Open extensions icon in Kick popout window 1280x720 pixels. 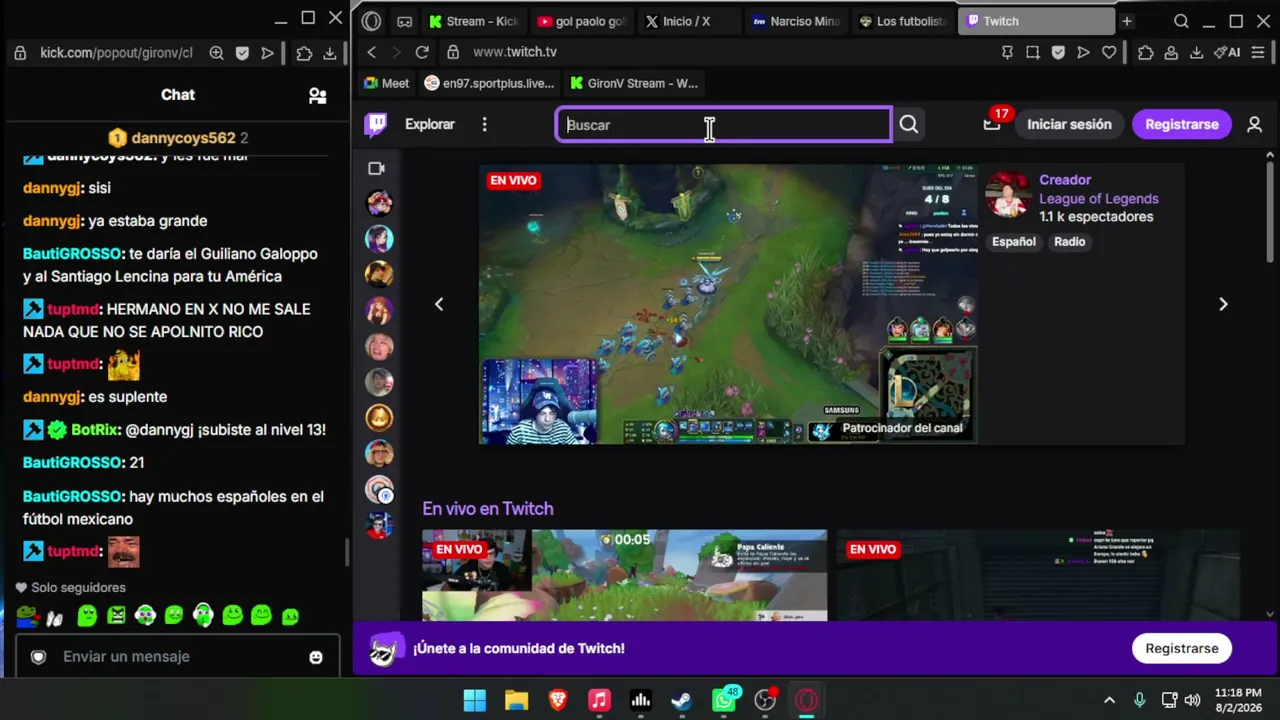(304, 53)
